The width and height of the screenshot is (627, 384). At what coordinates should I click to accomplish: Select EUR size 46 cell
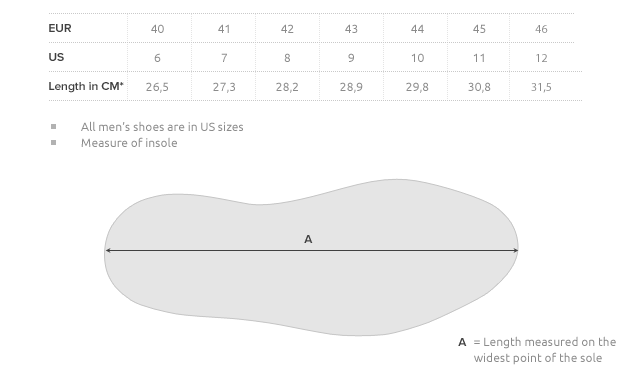tap(541, 29)
